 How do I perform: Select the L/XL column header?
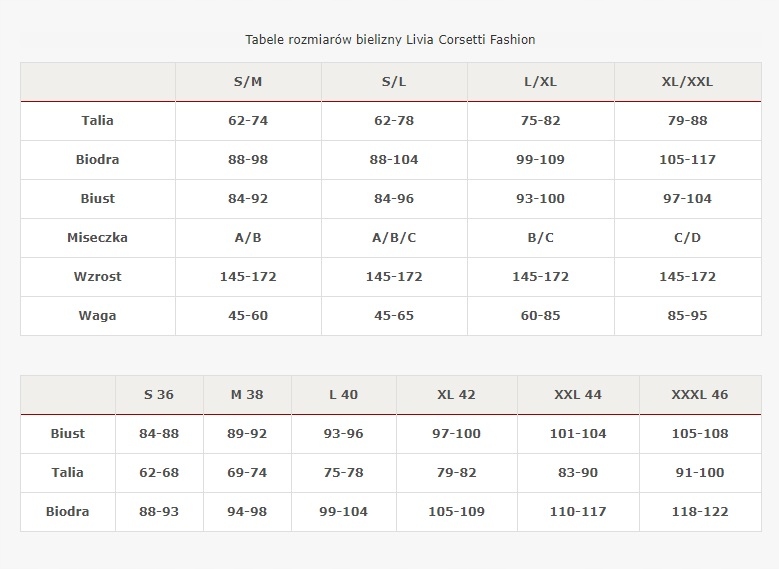[x=541, y=82]
